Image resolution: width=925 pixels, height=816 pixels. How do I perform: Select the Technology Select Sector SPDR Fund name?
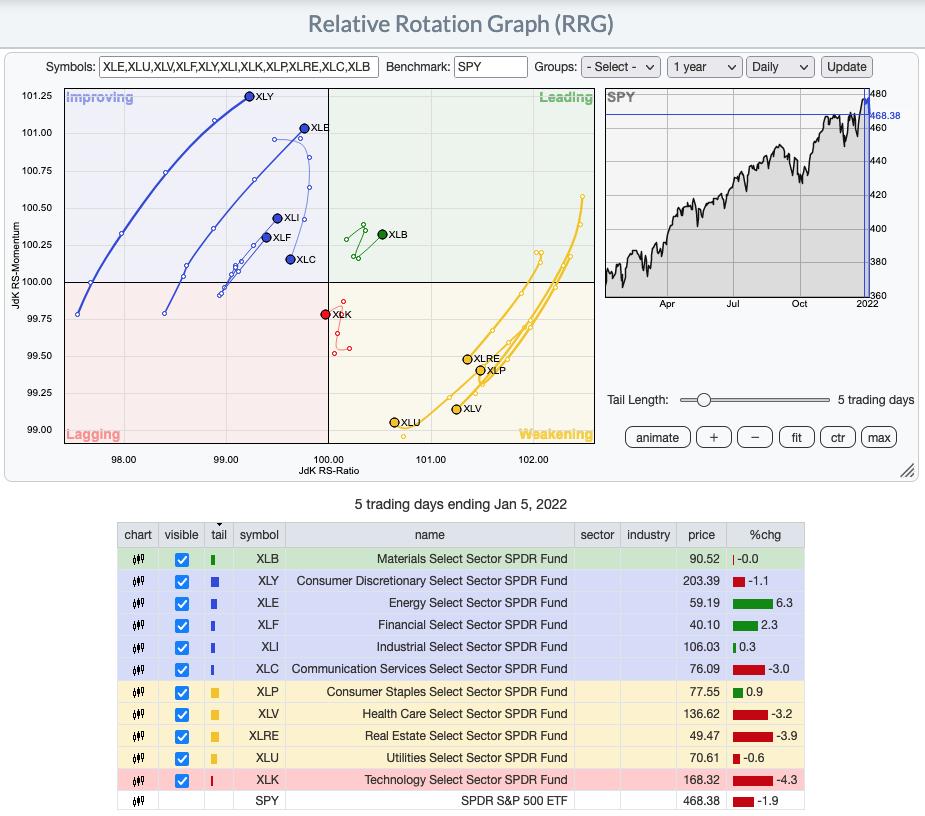(465, 780)
